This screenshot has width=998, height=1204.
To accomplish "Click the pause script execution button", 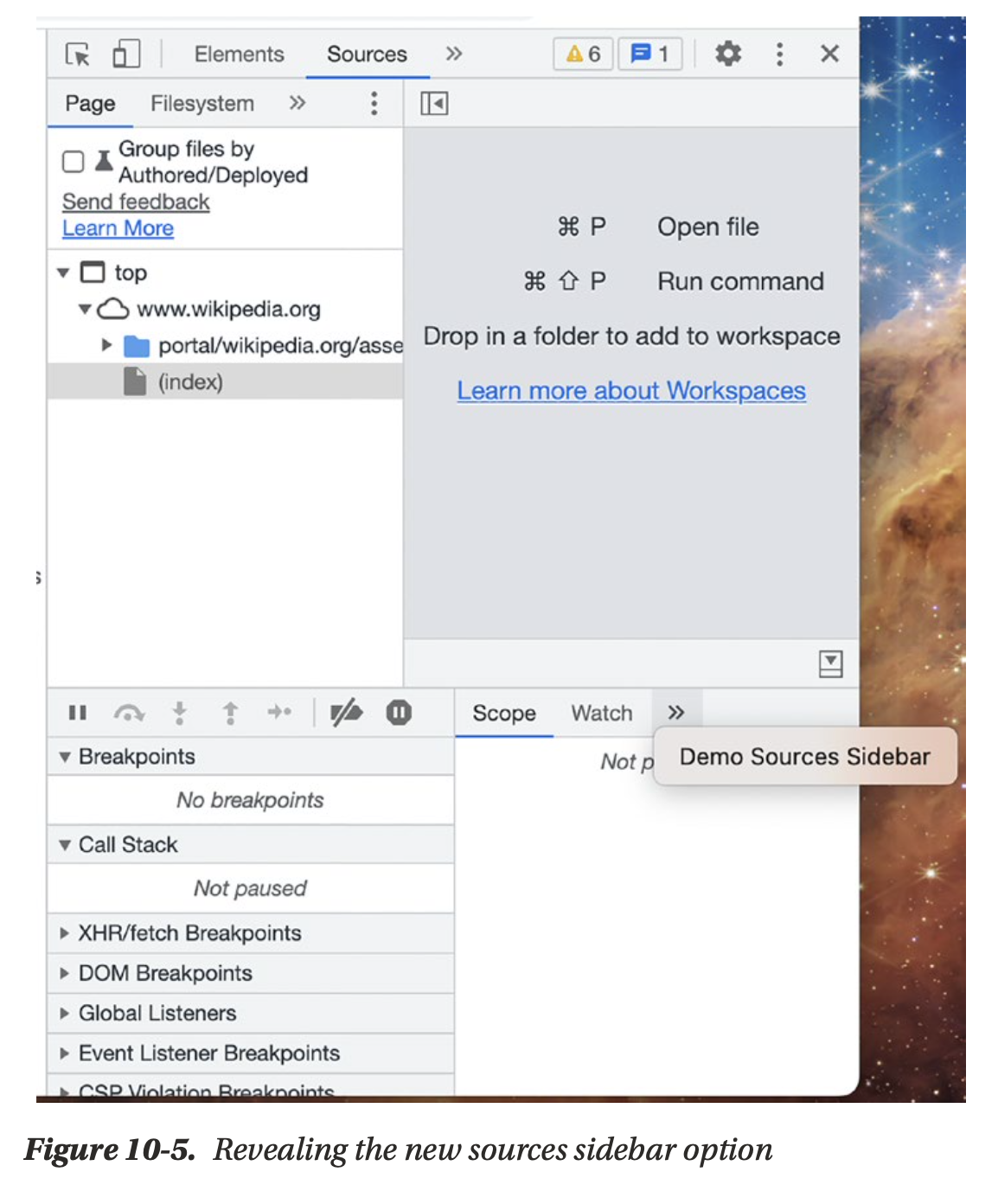I will point(78,713).
